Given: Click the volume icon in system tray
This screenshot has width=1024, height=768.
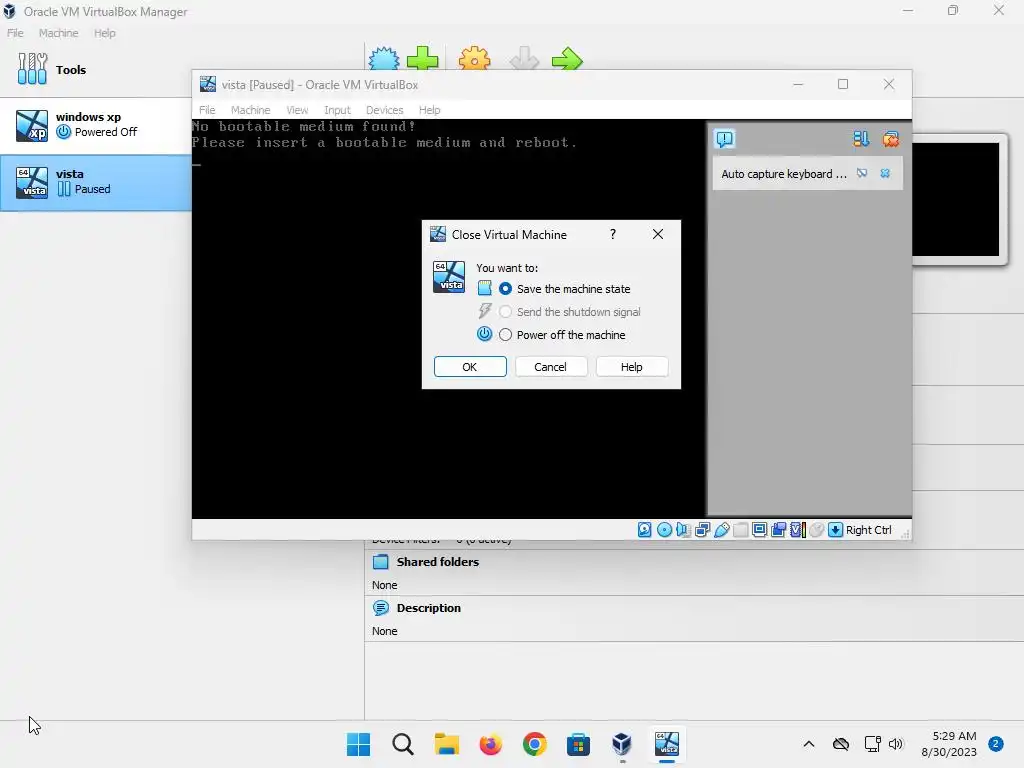Looking at the screenshot, I should tap(896, 744).
